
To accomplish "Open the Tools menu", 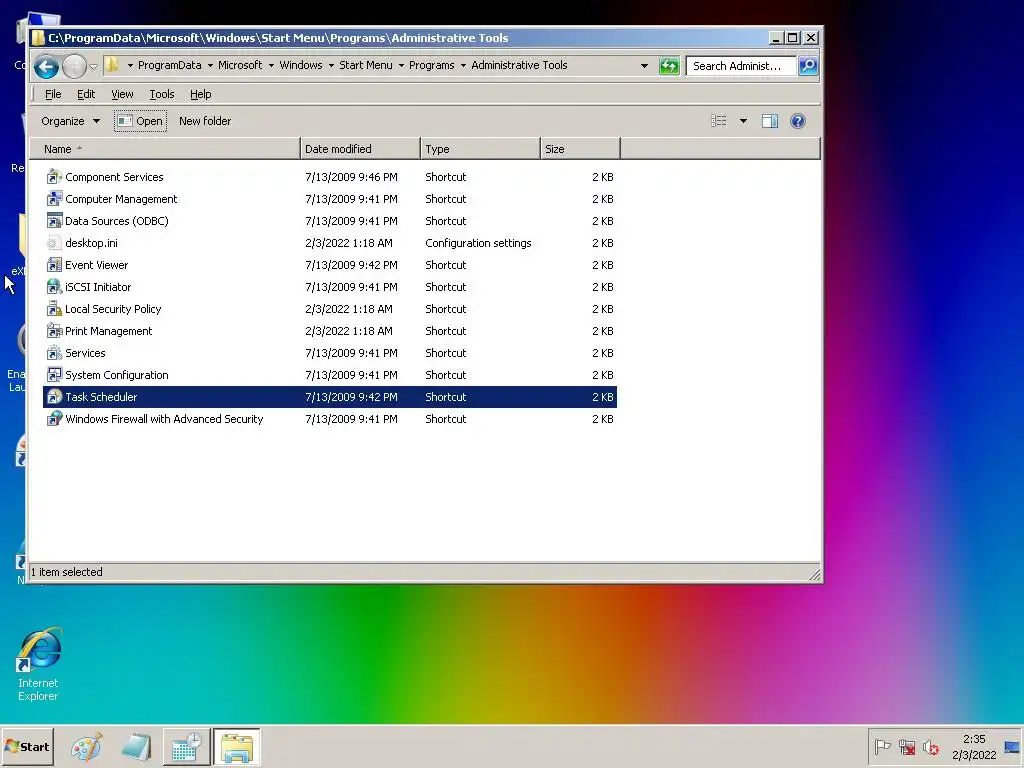I will [162, 94].
